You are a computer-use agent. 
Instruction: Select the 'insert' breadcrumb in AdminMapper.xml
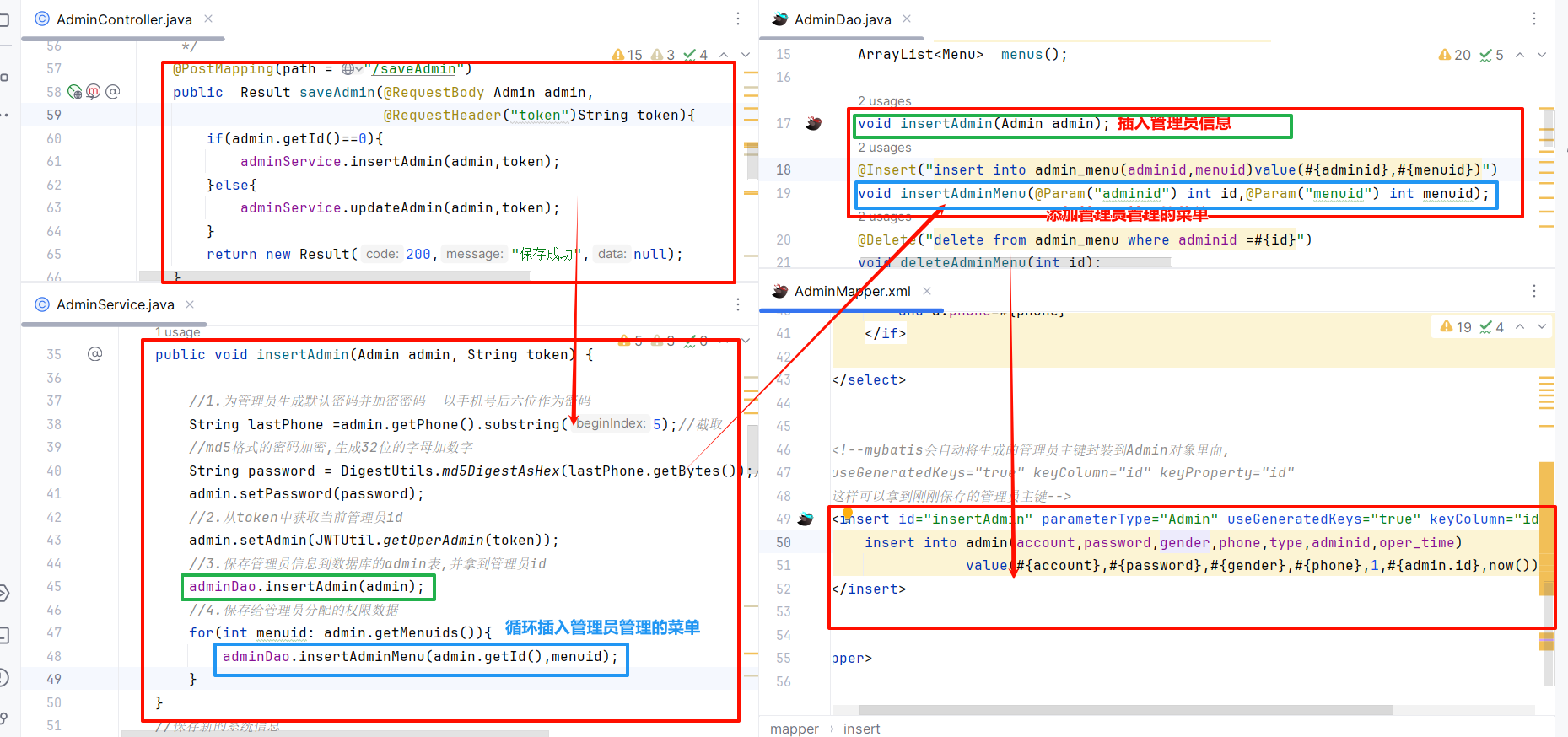861,729
